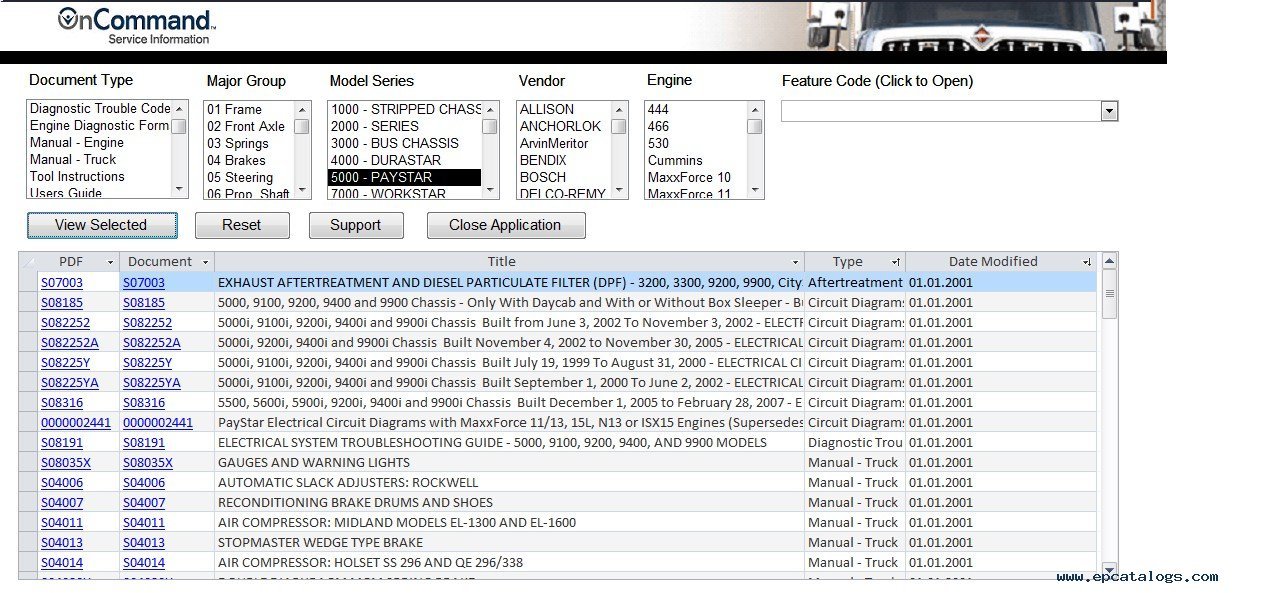This screenshot has width=1269, height=593.
Task: Click Document Type list scroll-down arrow
Action: pos(180,190)
